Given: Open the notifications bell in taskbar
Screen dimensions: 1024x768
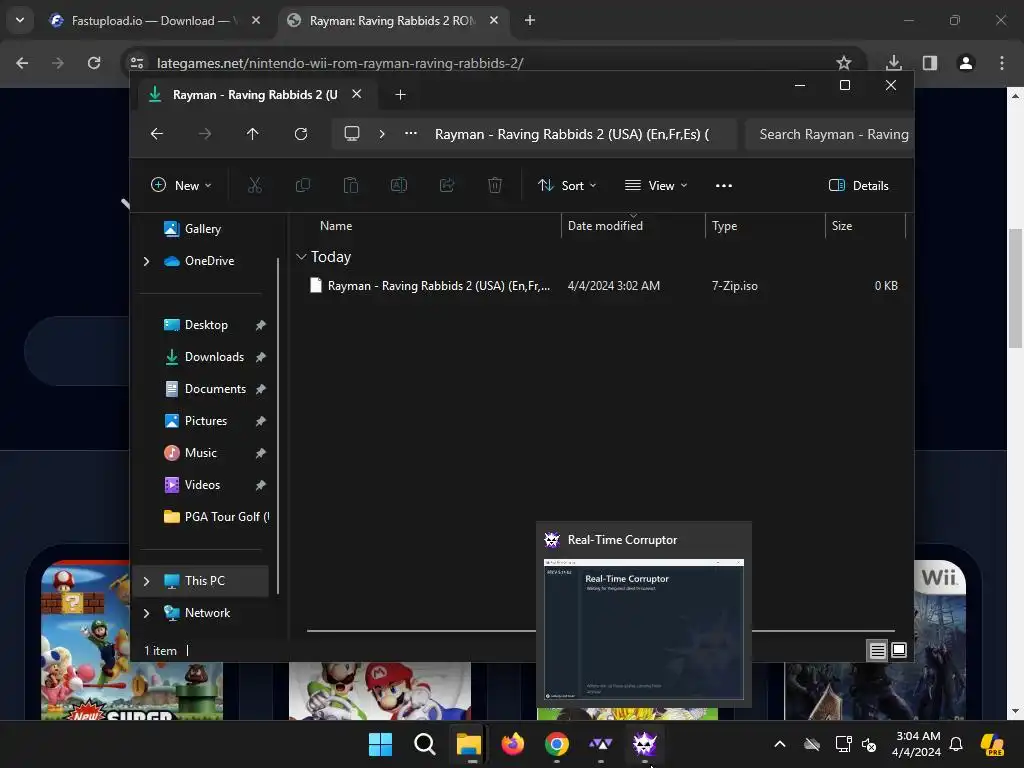Looking at the screenshot, I should click(x=956, y=744).
